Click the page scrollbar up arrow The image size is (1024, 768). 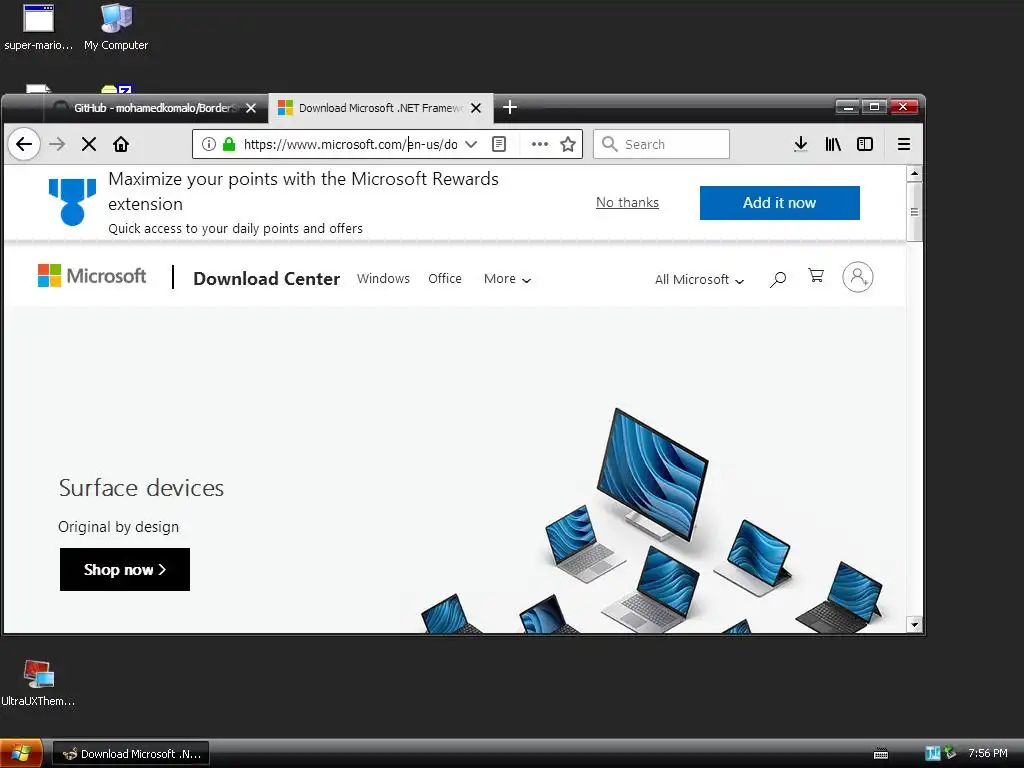coord(914,174)
